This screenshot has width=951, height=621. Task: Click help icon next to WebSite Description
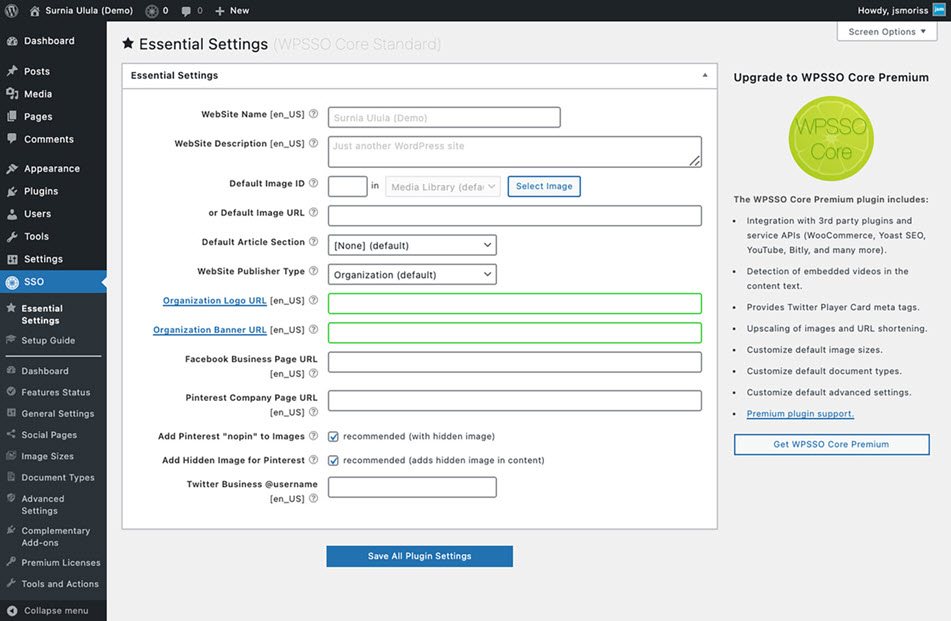click(x=313, y=143)
